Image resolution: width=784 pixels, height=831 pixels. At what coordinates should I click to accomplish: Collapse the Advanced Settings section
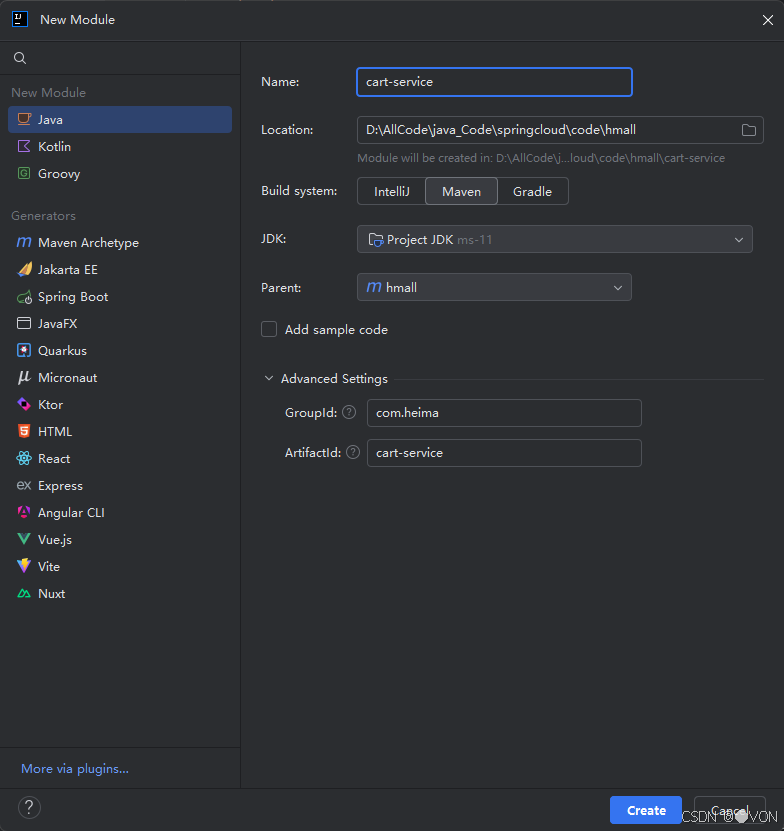pos(269,378)
